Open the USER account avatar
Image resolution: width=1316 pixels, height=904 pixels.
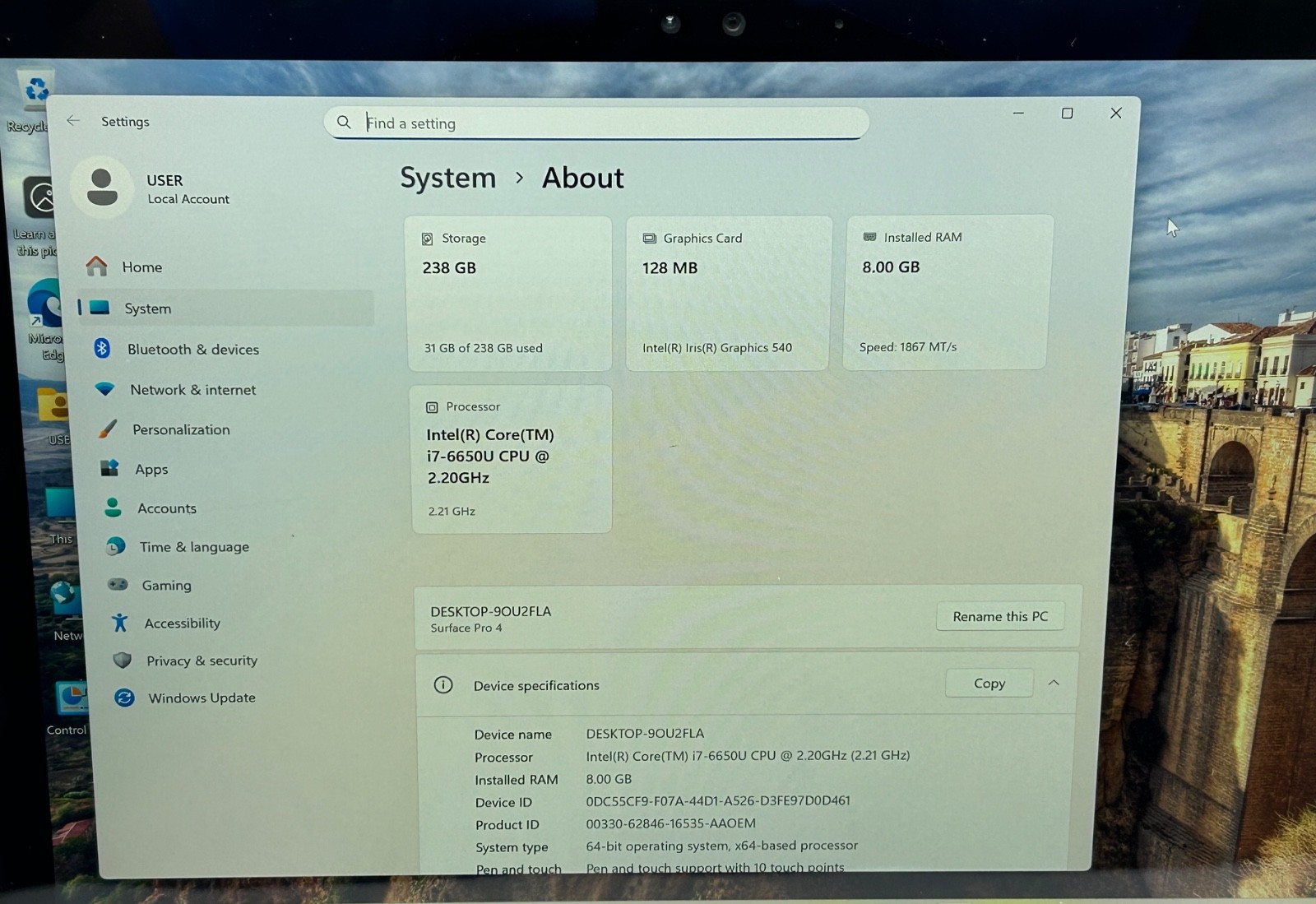[102, 187]
